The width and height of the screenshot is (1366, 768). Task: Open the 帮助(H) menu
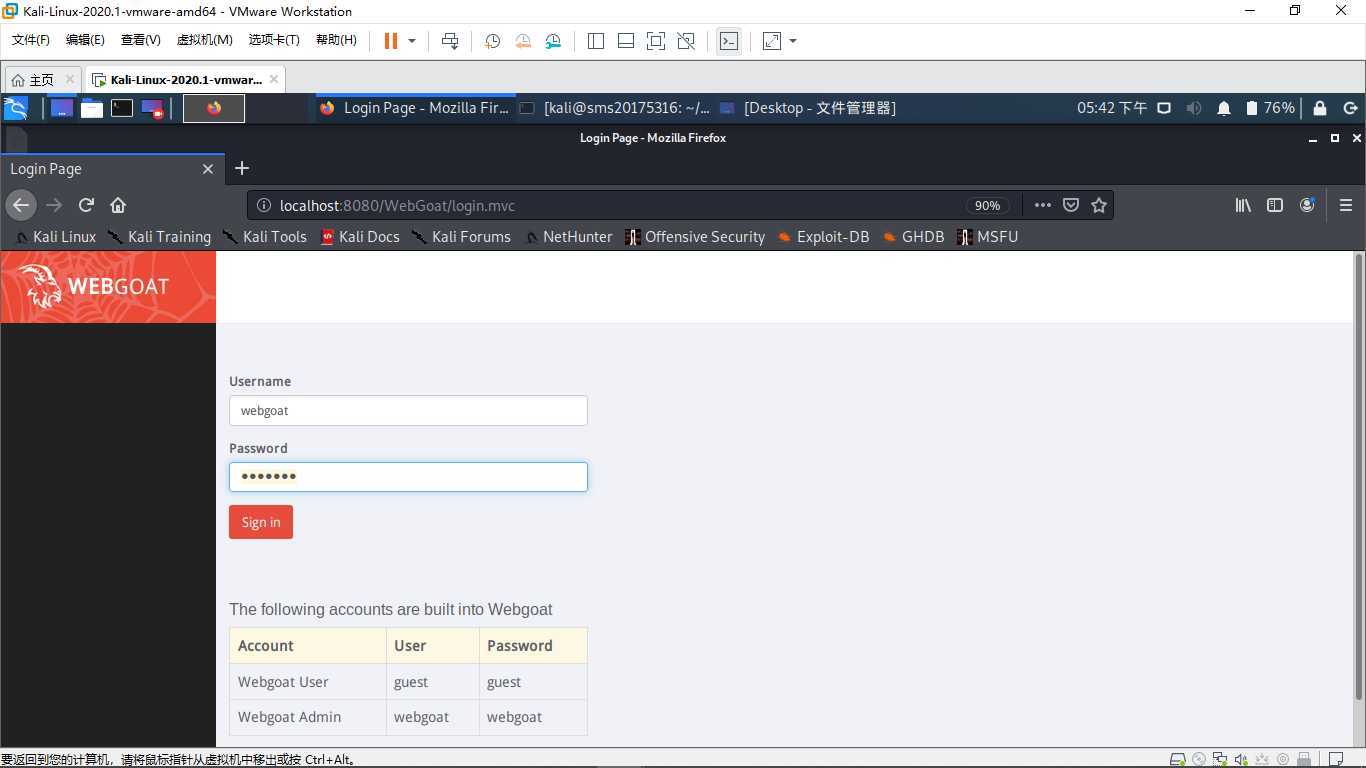(x=336, y=40)
